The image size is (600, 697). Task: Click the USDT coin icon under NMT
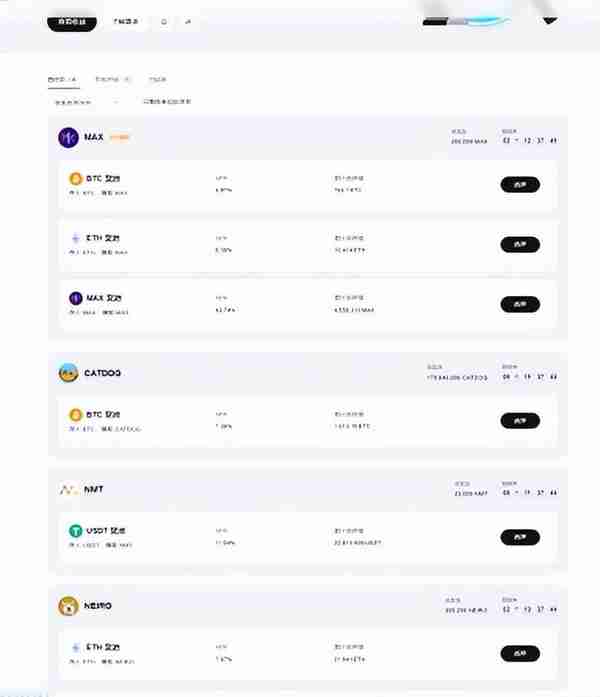click(x=76, y=531)
